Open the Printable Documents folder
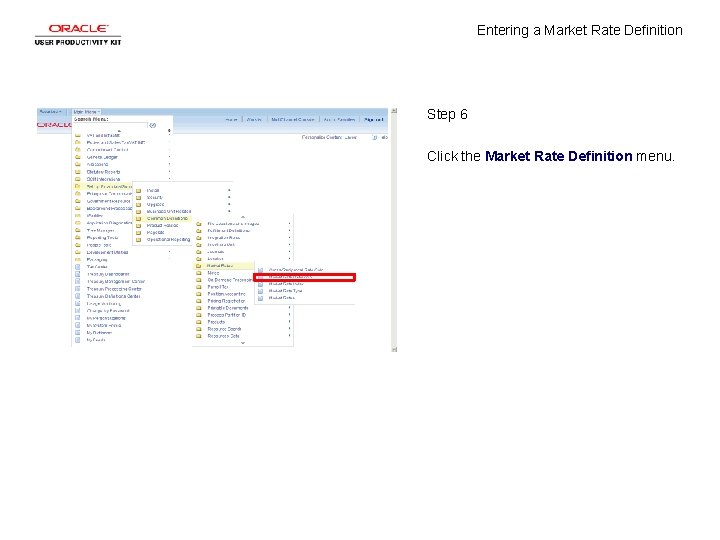Screen dimensions: 720x540 click(x=228, y=308)
